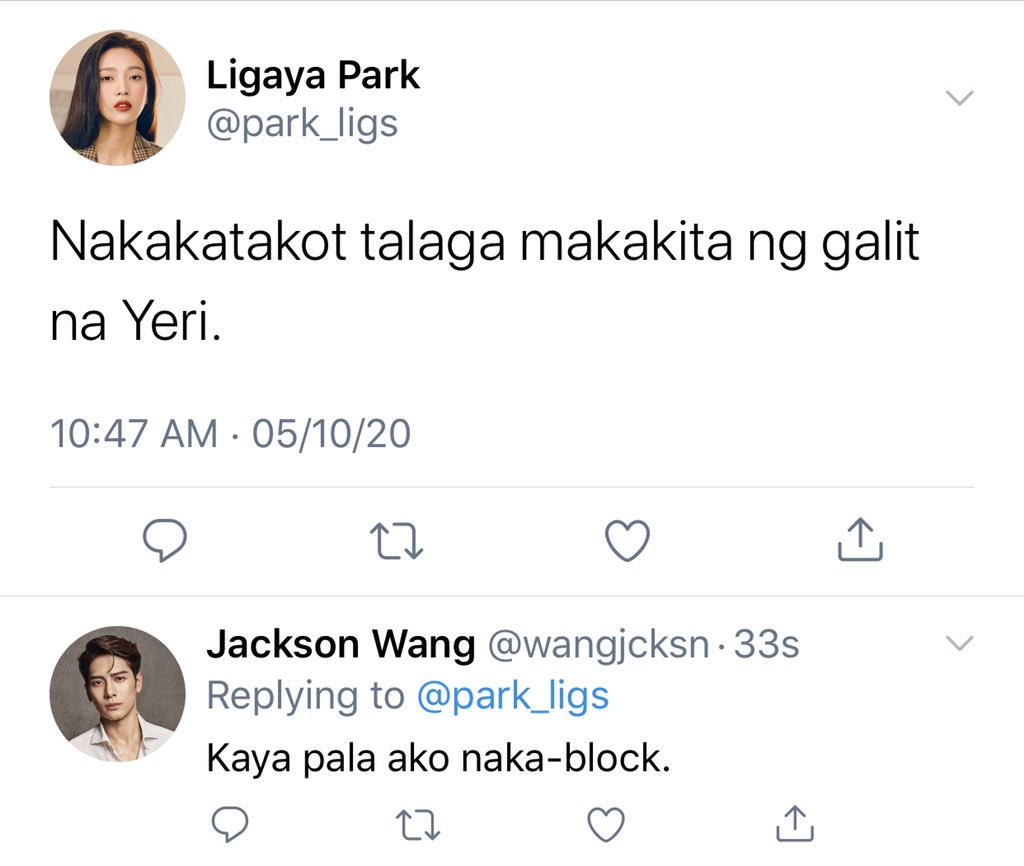
Task: Open the reply text 'Kaya pala ako naka-block.'
Action: pyautogui.click(x=439, y=759)
